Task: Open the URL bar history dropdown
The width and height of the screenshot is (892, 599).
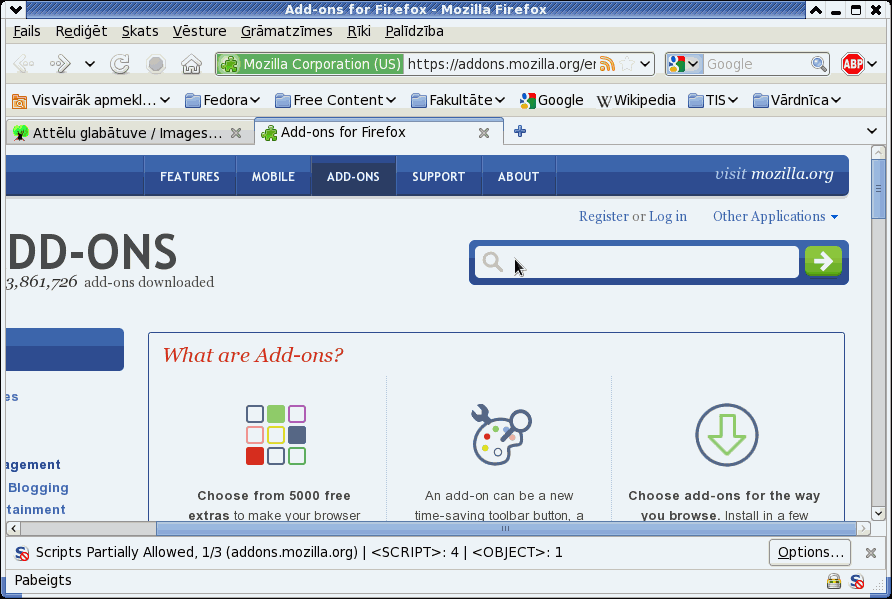Action: (x=645, y=64)
